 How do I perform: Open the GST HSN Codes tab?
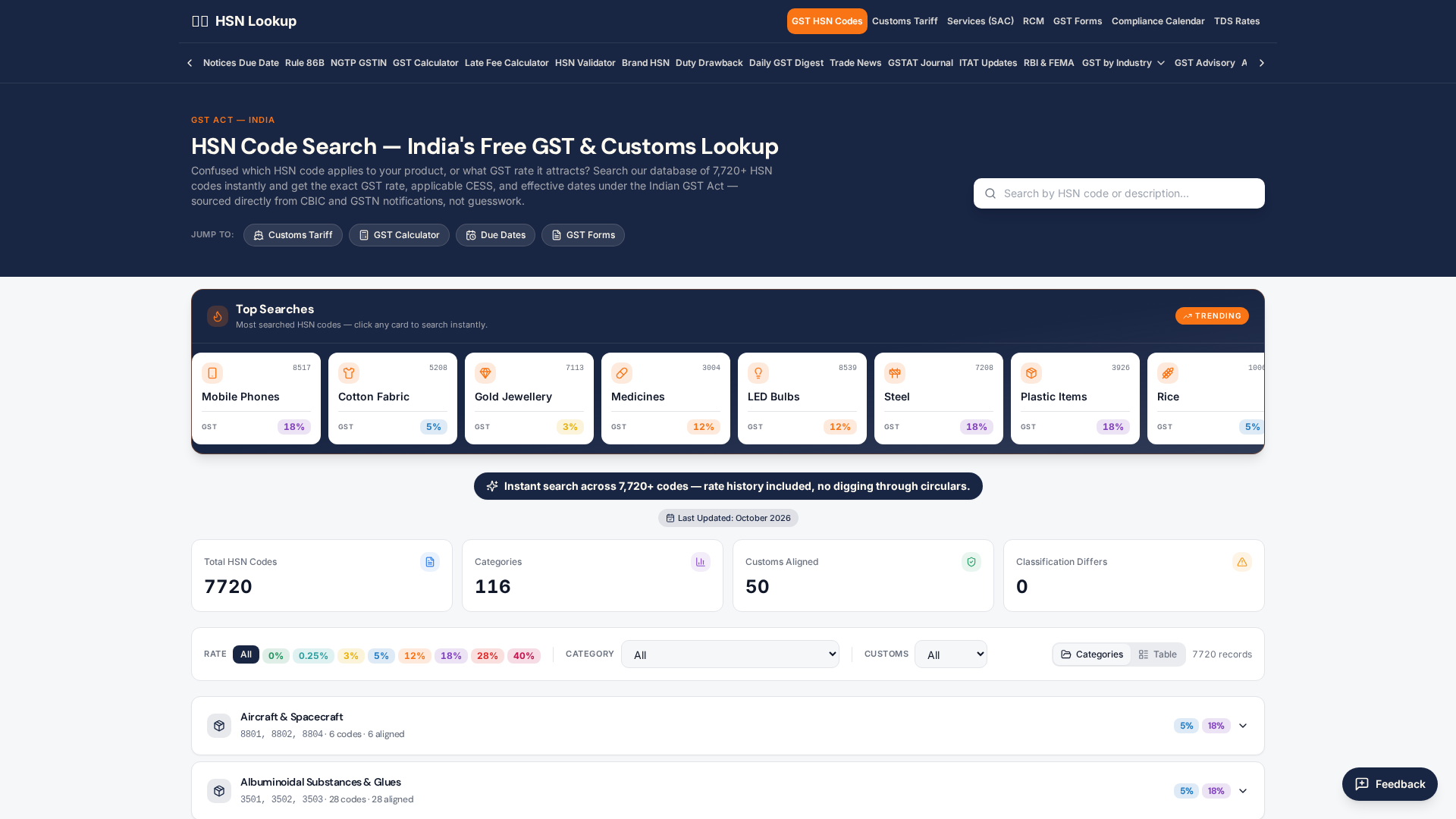827,21
